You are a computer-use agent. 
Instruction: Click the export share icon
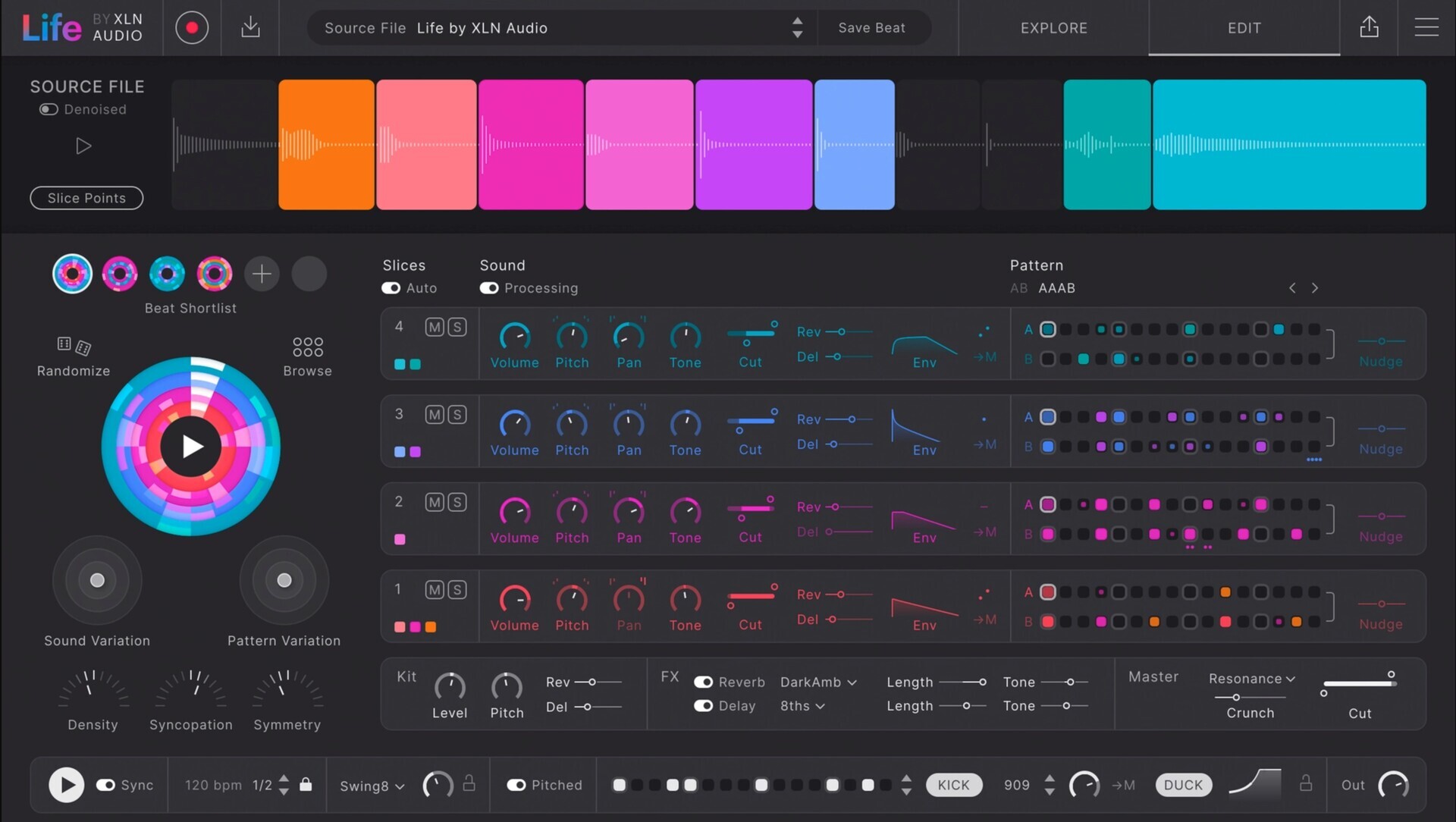pos(1369,27)
